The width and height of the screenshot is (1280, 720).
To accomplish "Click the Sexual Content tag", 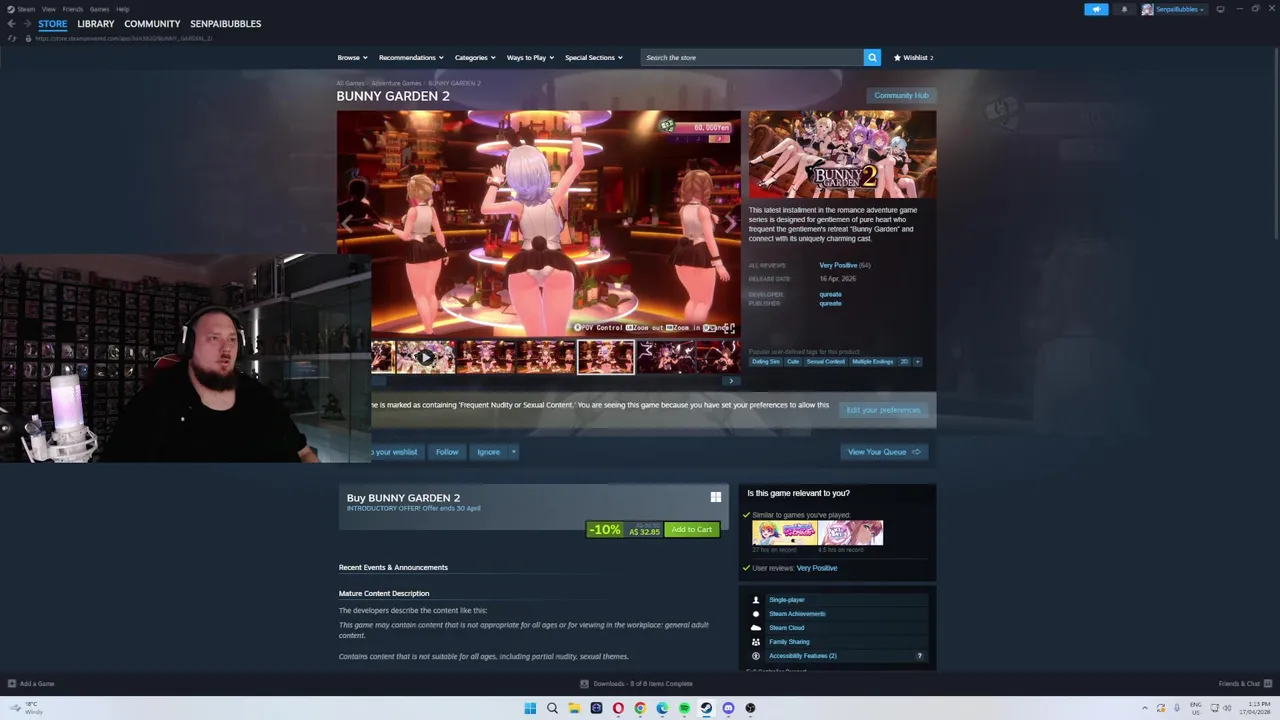I will coord(826,362).
